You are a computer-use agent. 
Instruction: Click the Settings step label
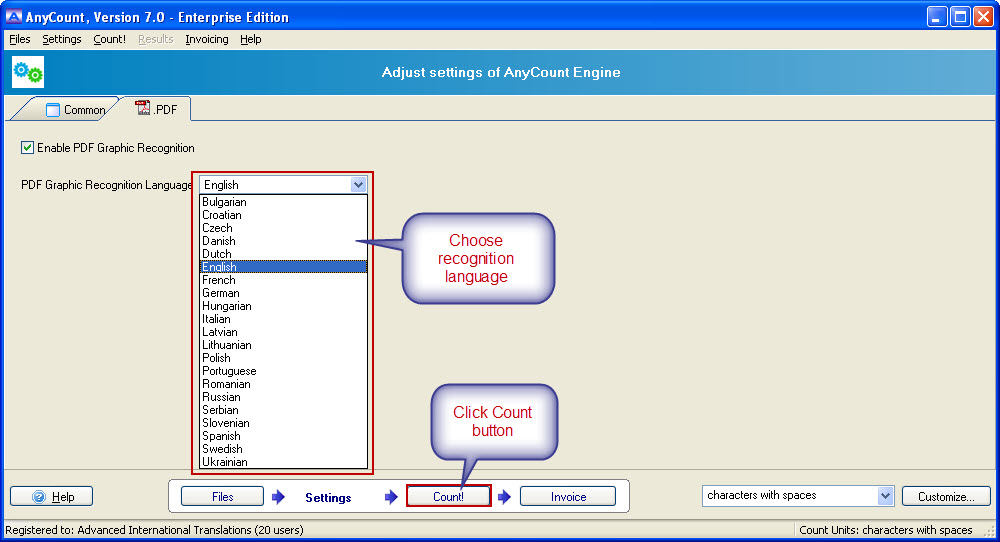tap(328, 497)
